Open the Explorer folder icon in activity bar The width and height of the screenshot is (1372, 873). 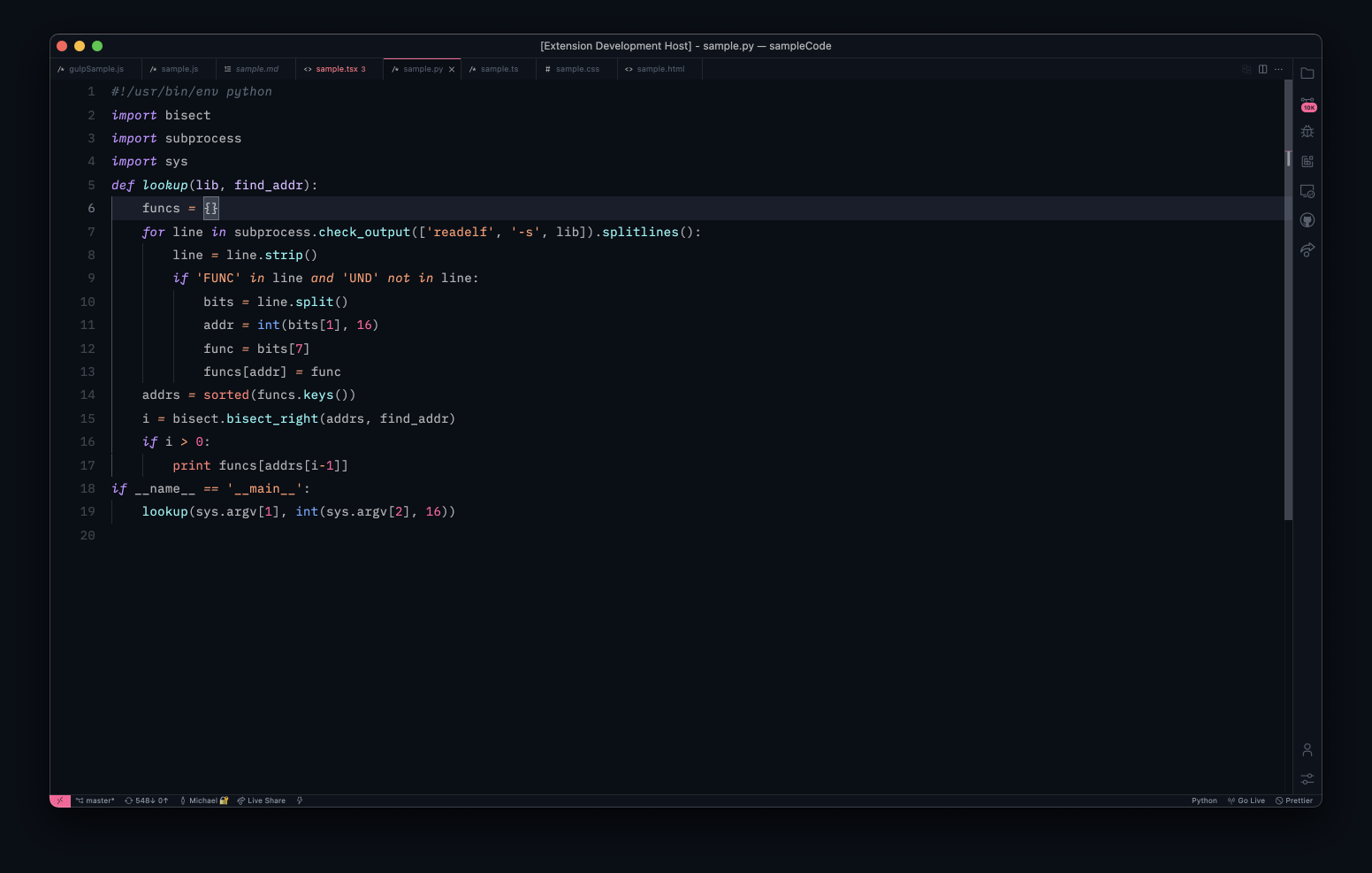point(1307,73)
